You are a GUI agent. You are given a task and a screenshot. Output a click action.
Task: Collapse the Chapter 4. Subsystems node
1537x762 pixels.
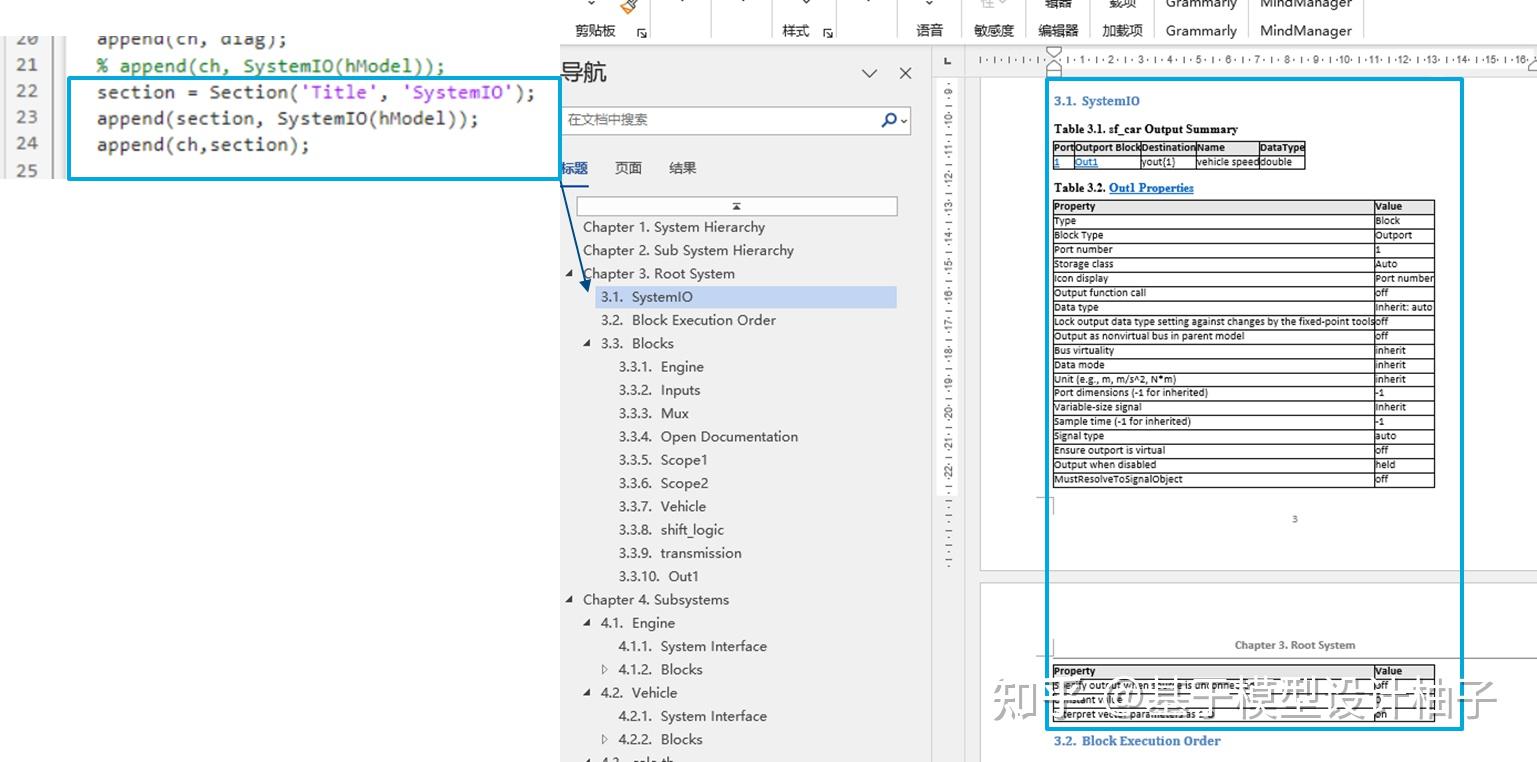569,599
